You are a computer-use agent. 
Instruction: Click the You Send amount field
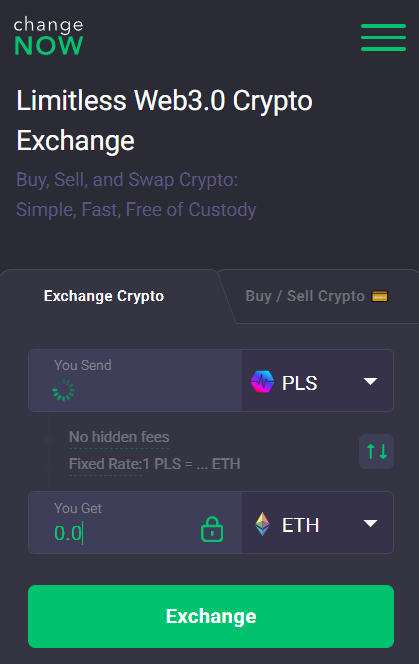pos(135,380)
